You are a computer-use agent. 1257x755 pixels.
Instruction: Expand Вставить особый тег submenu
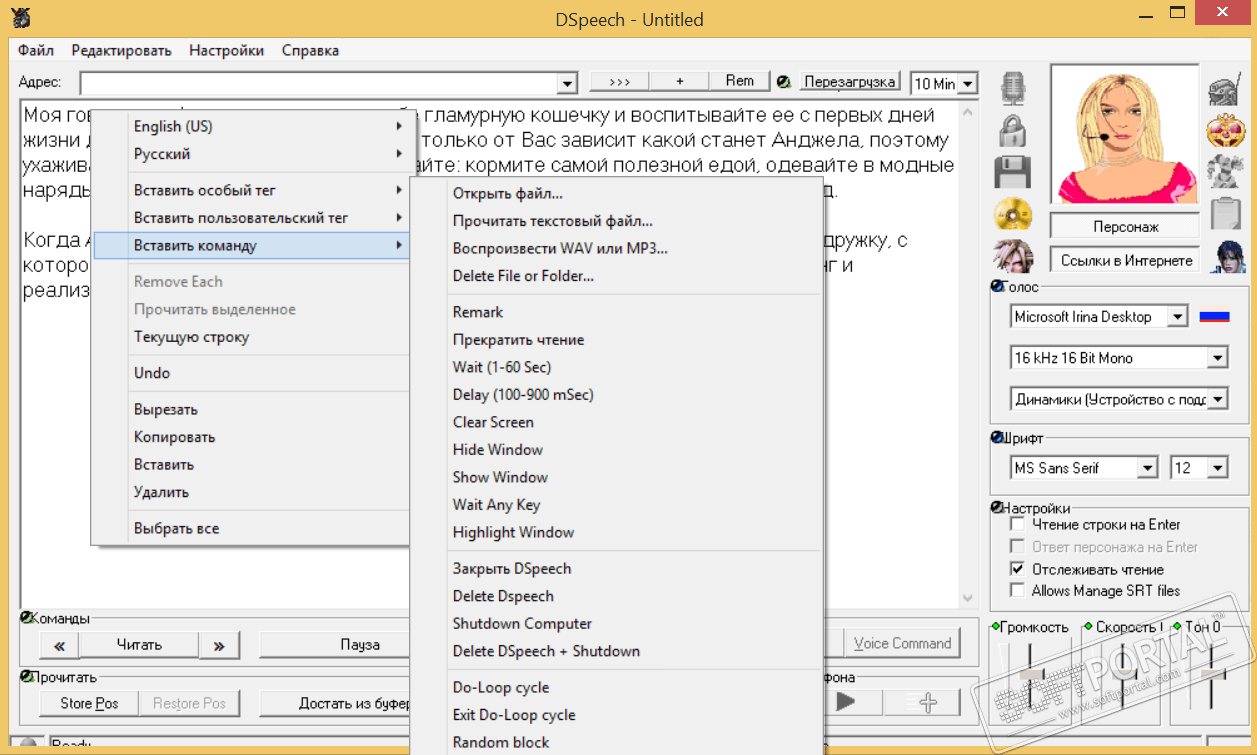coord(250,190)
